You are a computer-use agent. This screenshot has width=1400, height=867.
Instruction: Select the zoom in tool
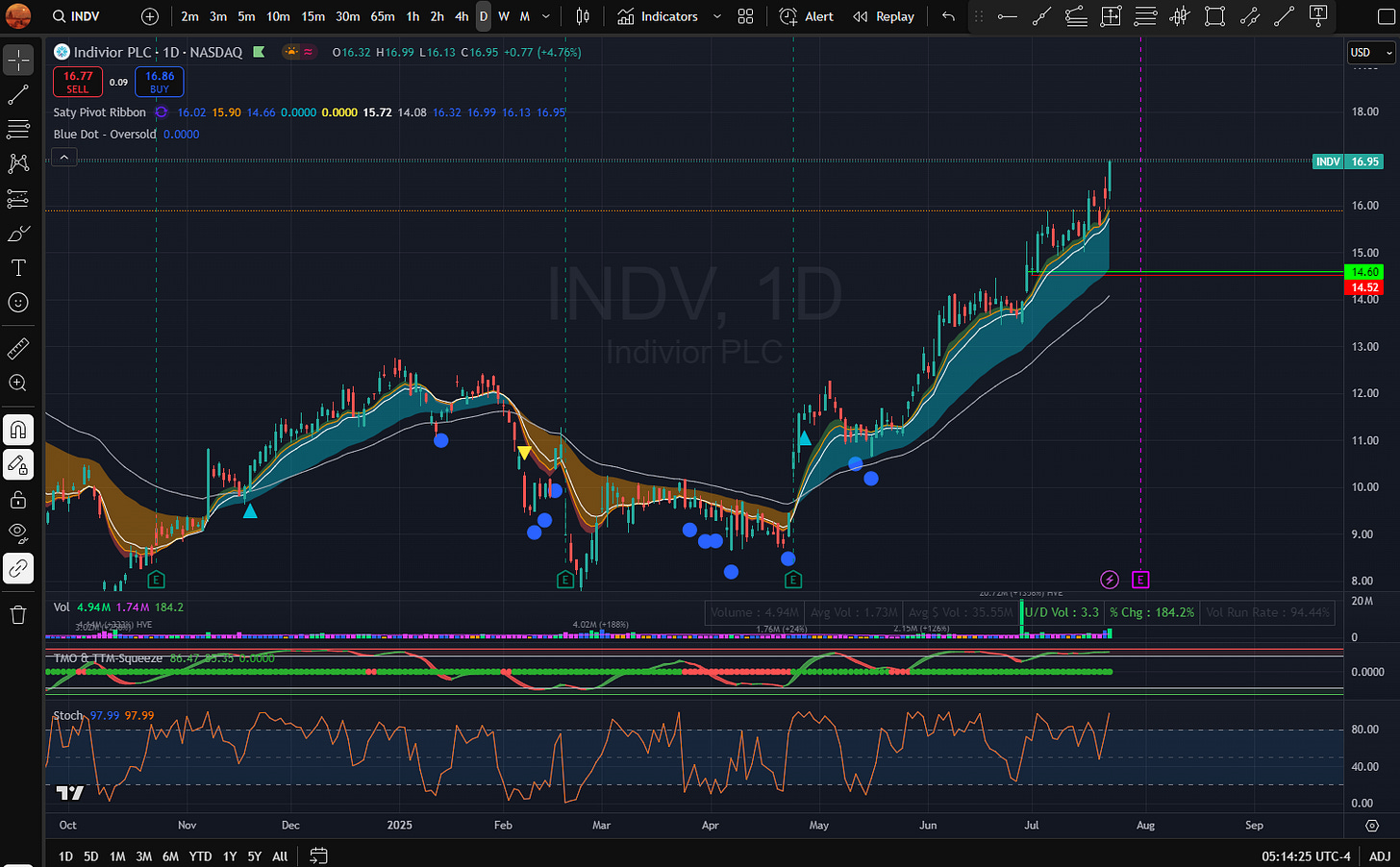[x=18, y=383]
